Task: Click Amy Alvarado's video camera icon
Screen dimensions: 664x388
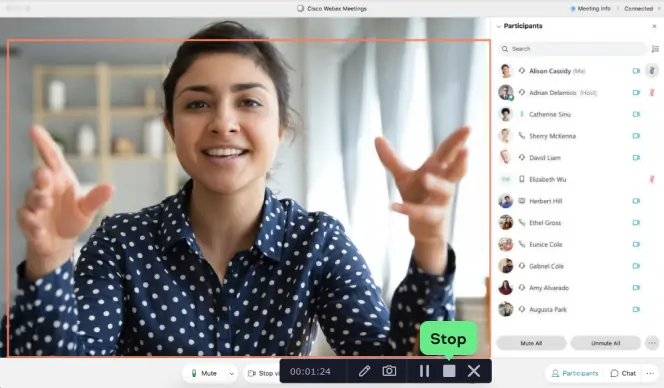Action: click(636, 287)
